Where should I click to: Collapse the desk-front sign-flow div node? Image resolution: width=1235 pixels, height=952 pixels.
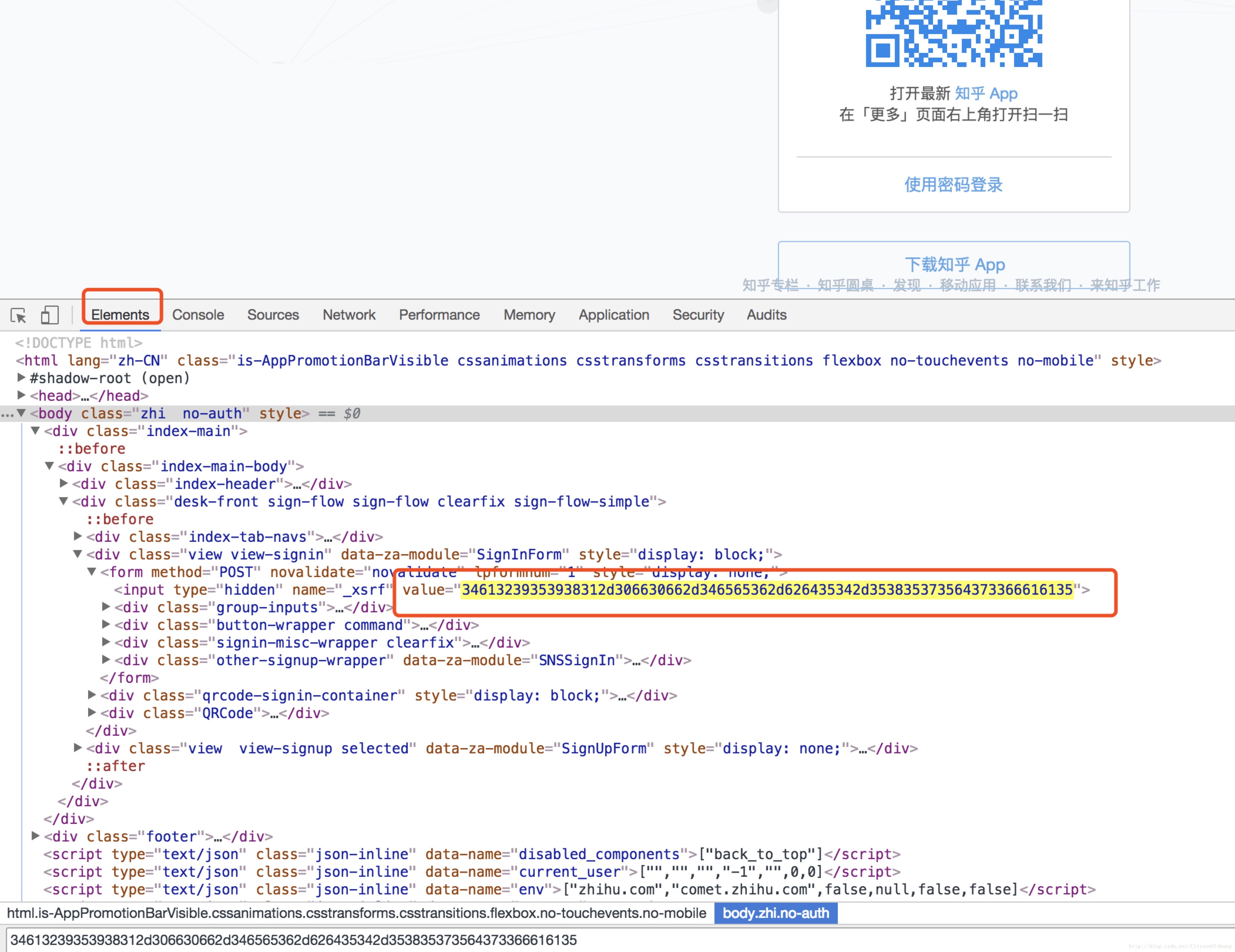(63, 501)
